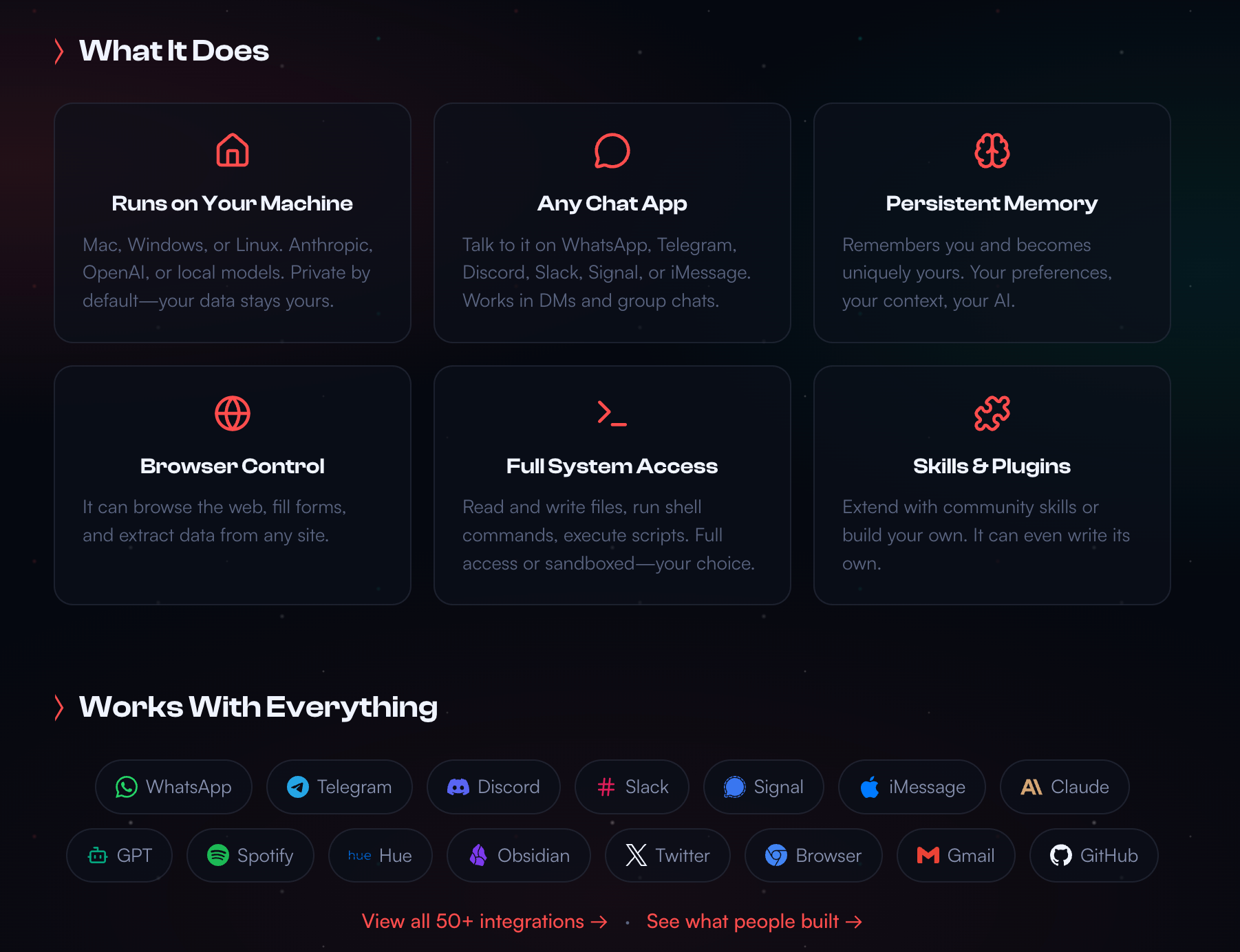Click the terminal prompt icon for Full System Access
The width and height of the screenshot is (1240, 952).
click(612, 413)
